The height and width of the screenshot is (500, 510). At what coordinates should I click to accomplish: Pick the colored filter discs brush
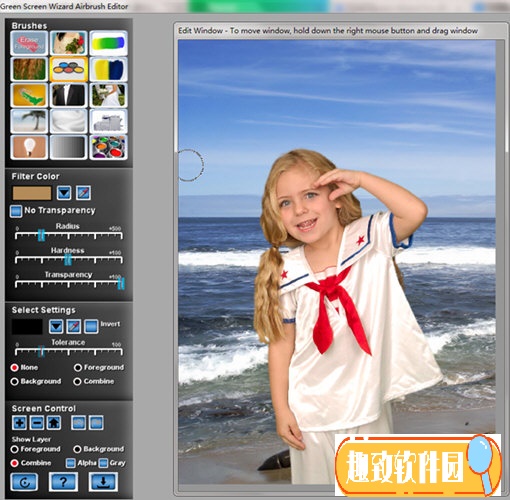(x=69, y=69)
